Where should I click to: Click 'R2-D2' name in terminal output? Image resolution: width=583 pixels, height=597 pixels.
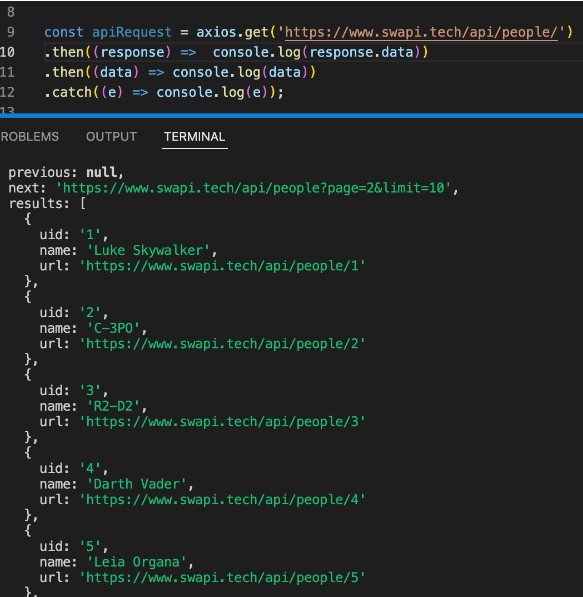click(113, 406)
